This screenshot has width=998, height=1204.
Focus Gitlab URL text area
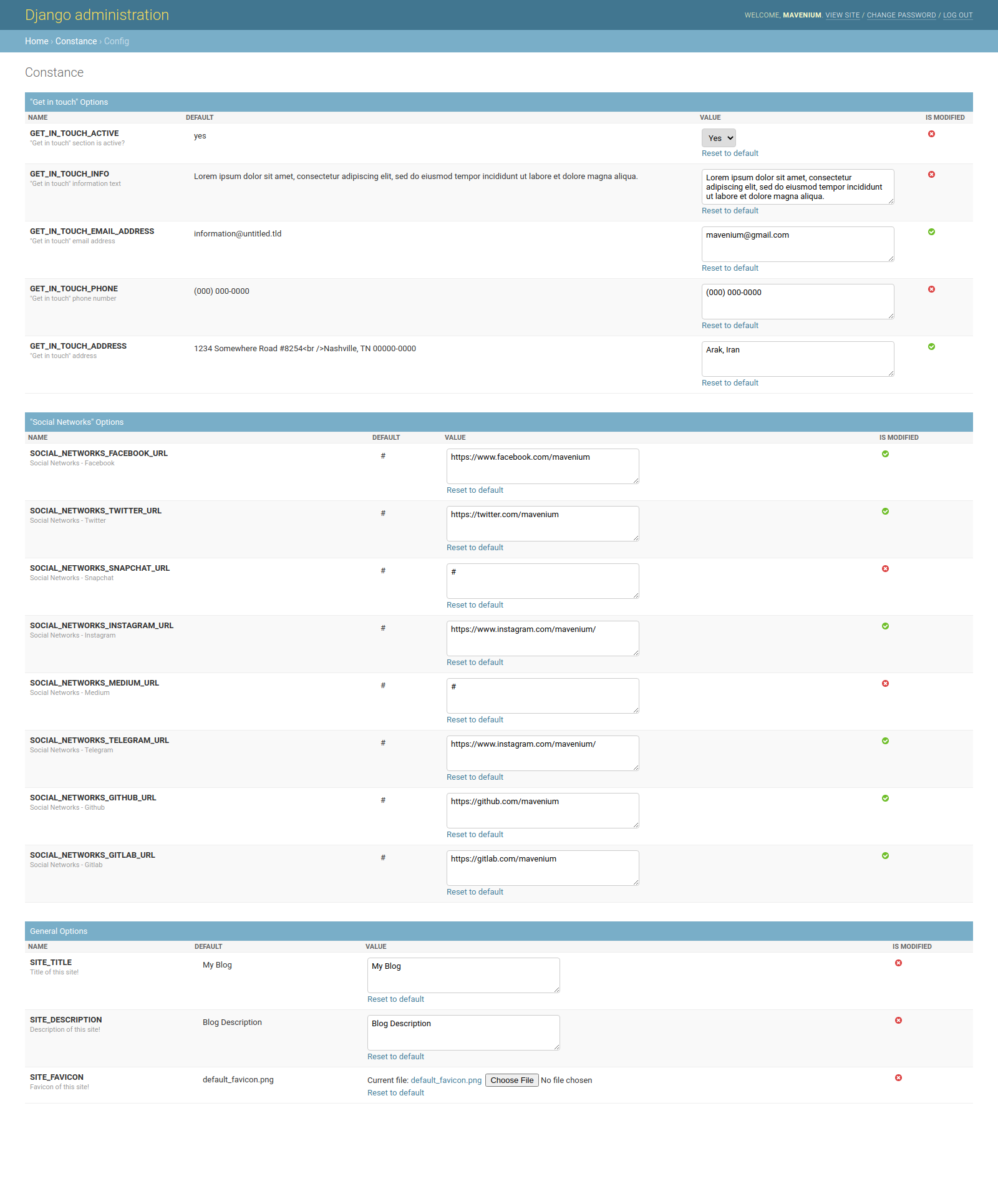click(543, 868)
